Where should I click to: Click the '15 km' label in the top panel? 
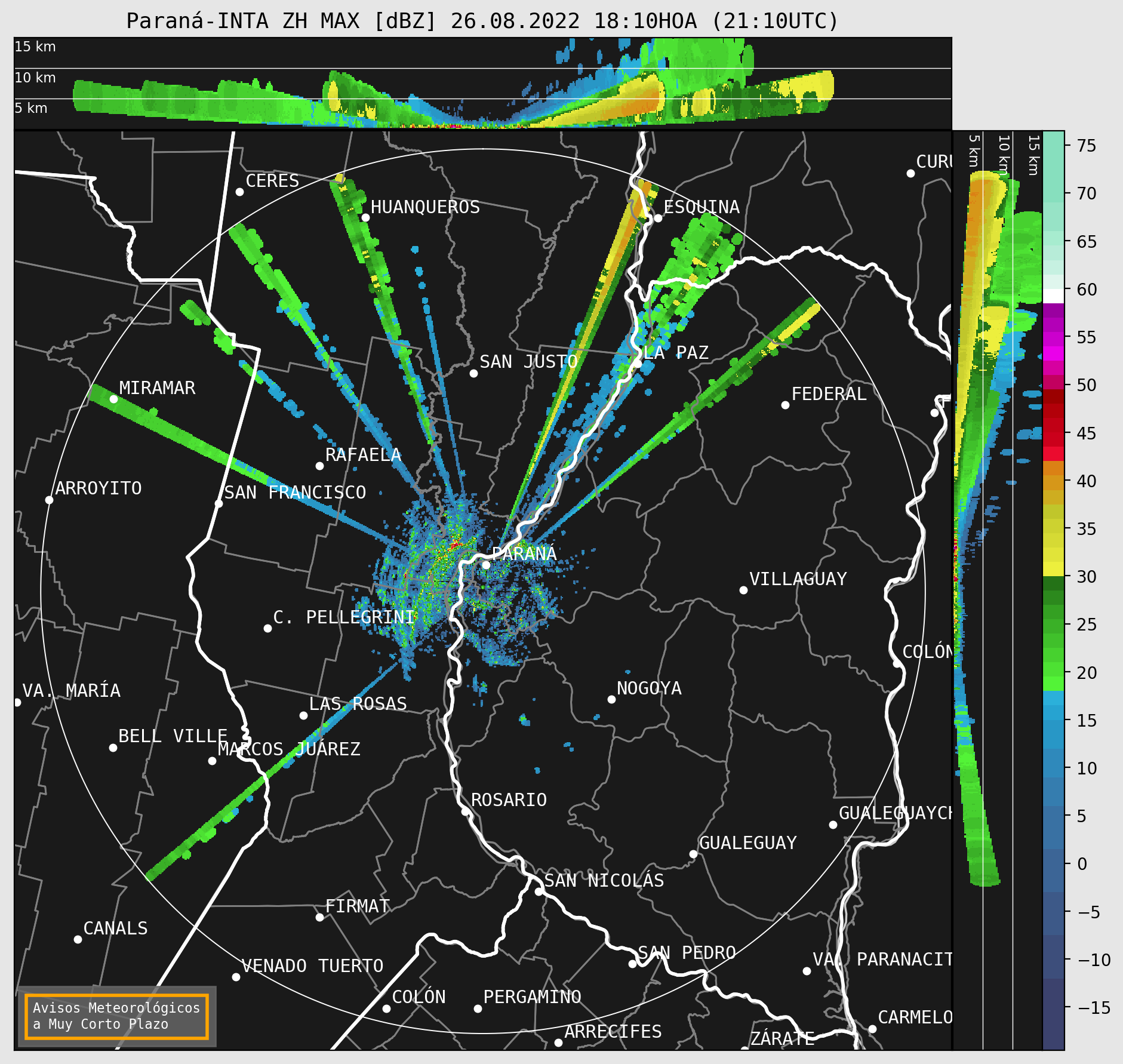(x=35, y=47)
